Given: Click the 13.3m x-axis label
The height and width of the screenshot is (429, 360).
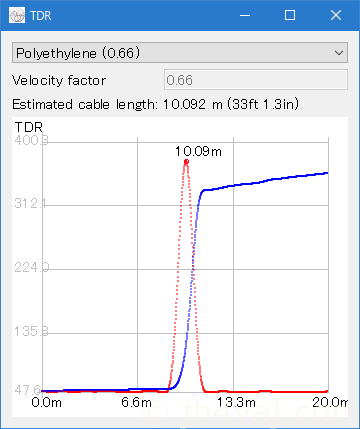Looking at the screenshot, I should [x=236, y=402].
